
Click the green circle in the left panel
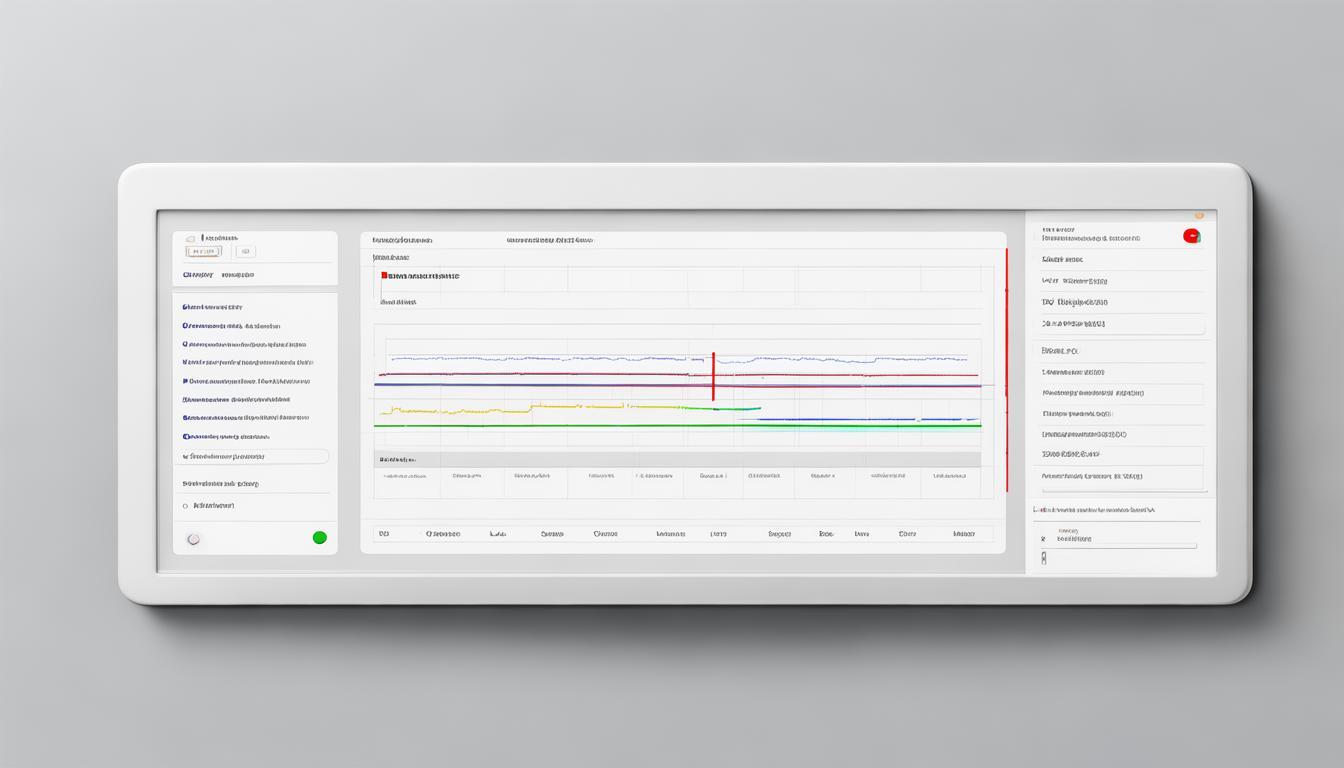pyautogui.click(x=320, y=538)
